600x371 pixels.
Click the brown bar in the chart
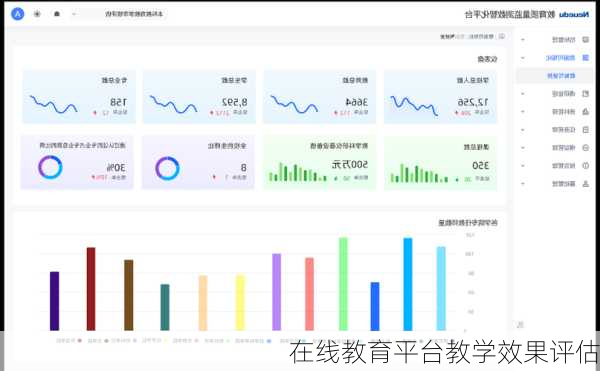(x=129, y=295)
